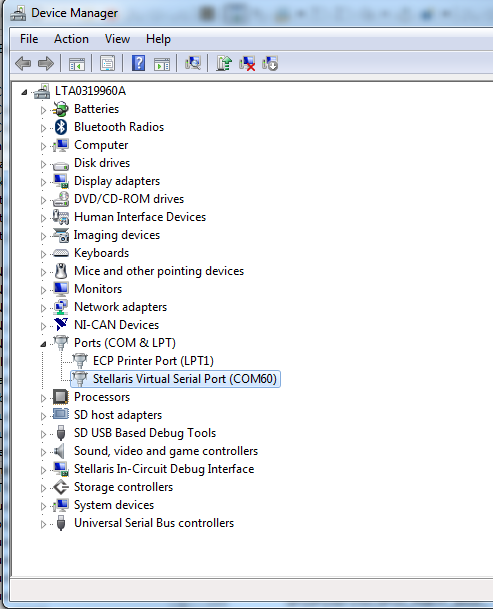Image resolution: width=493 pixels, height=609 pixels.
Task: Click the Bluetooth Radios icon
Action: [x=61, y=127]
